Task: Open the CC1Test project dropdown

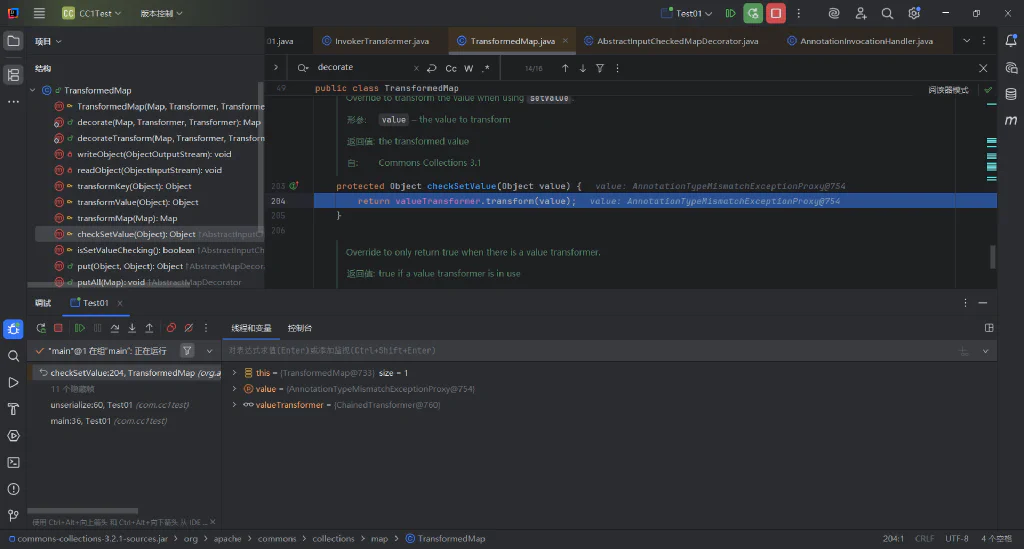Action: [x=91, y=13]
